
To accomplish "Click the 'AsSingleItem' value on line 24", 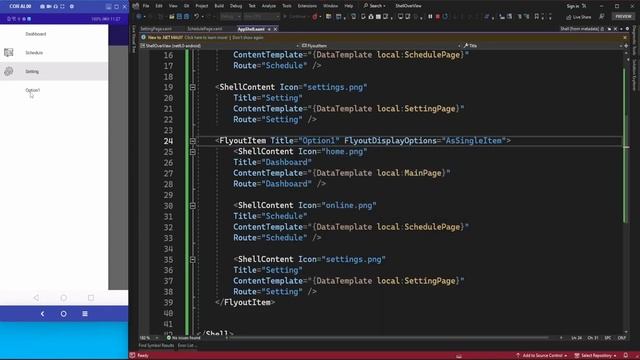I will click(473, 141).
